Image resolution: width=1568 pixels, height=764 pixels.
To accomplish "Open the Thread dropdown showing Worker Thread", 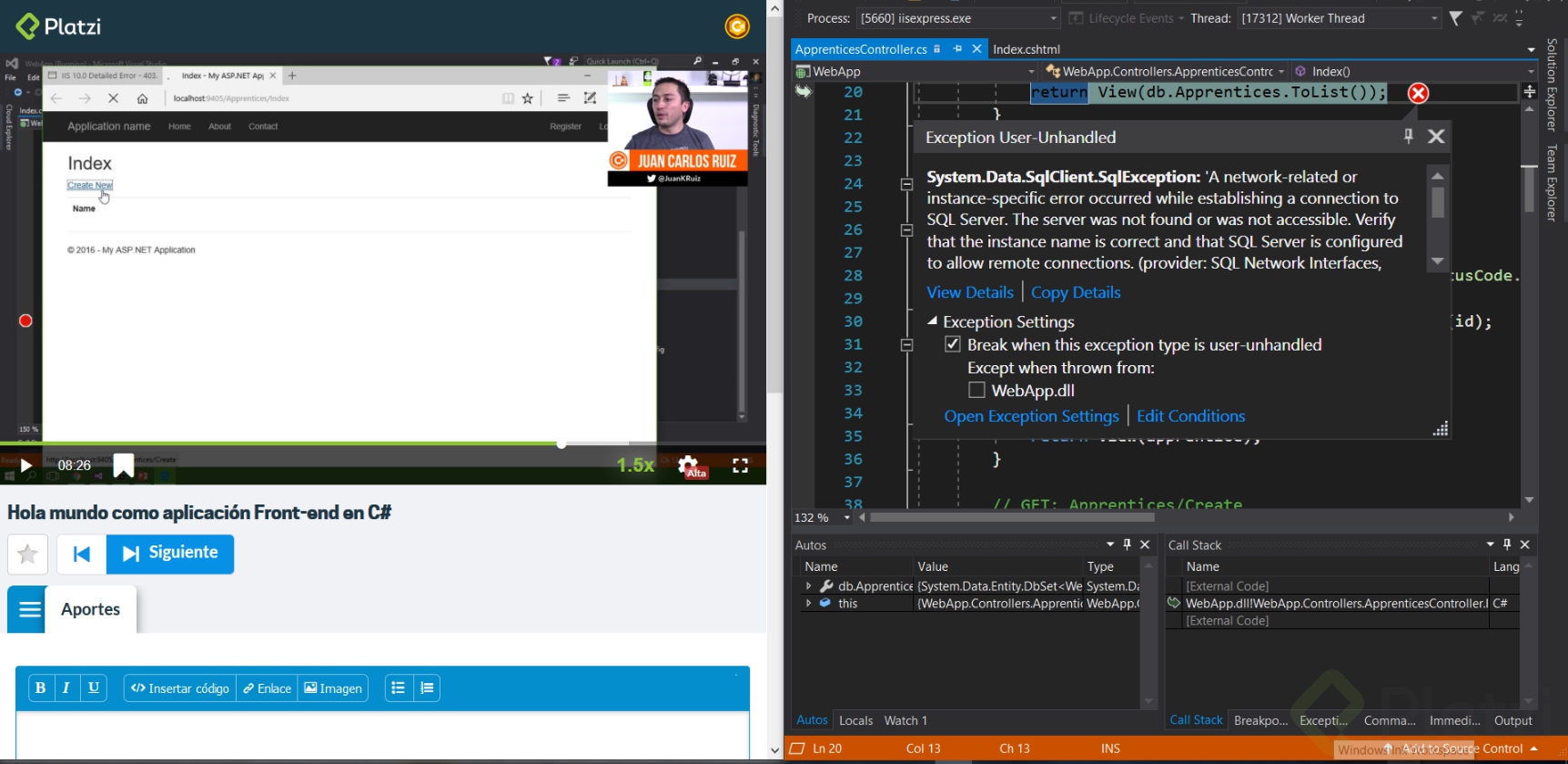I will tap(1339, 18).
